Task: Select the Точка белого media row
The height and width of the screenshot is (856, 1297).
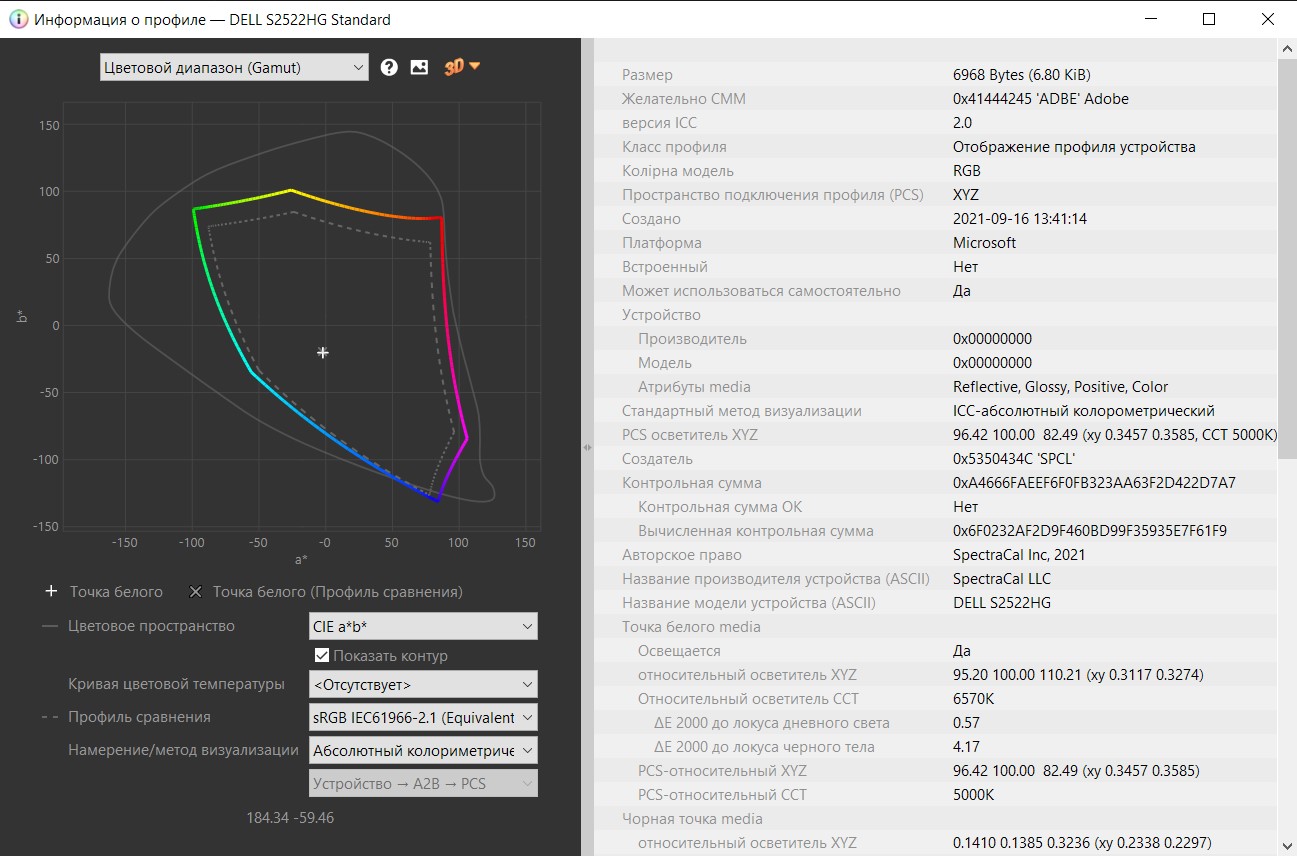Action: (x=936, y=627)
